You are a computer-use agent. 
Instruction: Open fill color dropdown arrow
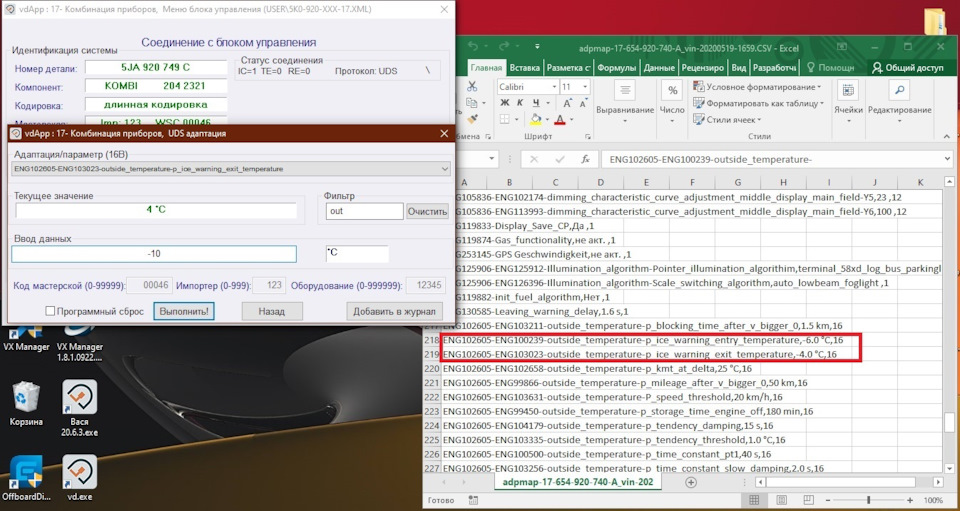pyautogui.click(x=547, y=119)
